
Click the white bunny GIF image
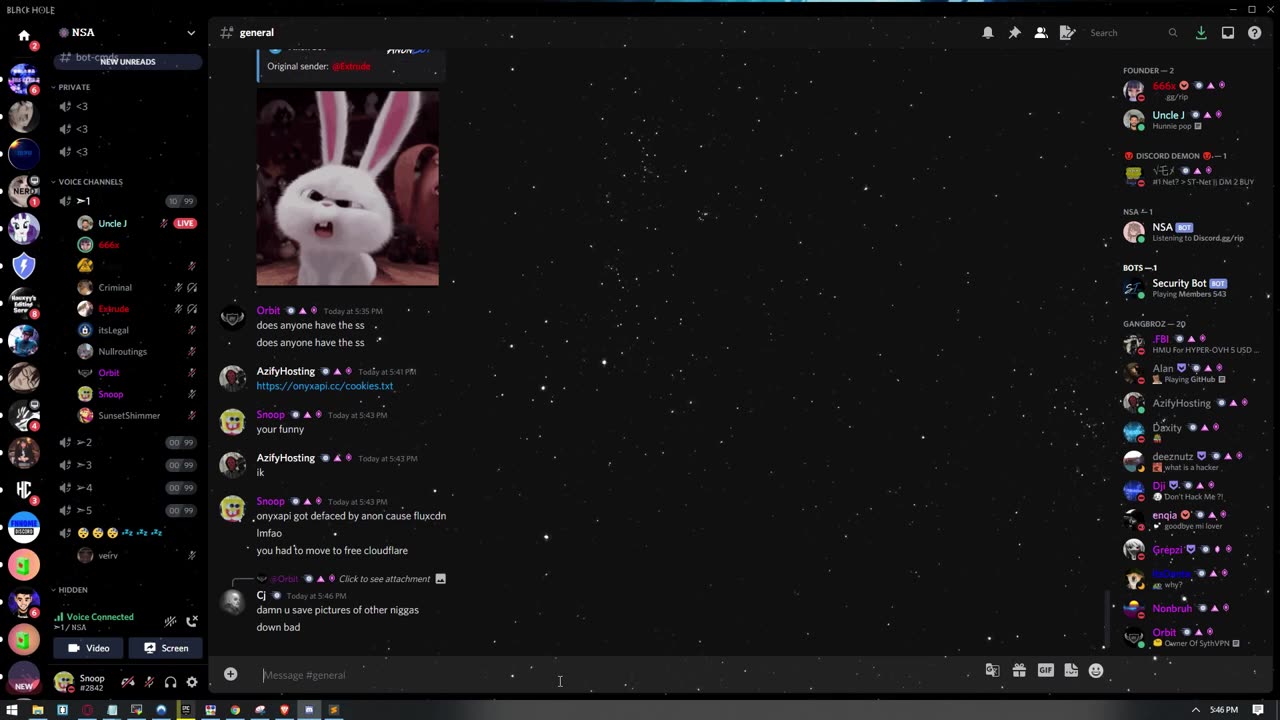tap(347, 188)
